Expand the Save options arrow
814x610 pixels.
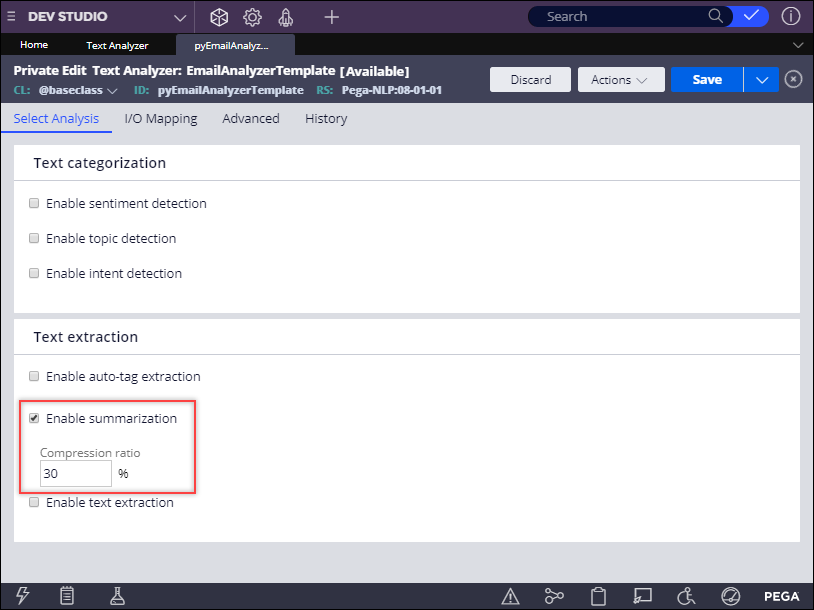coord(761,80)
